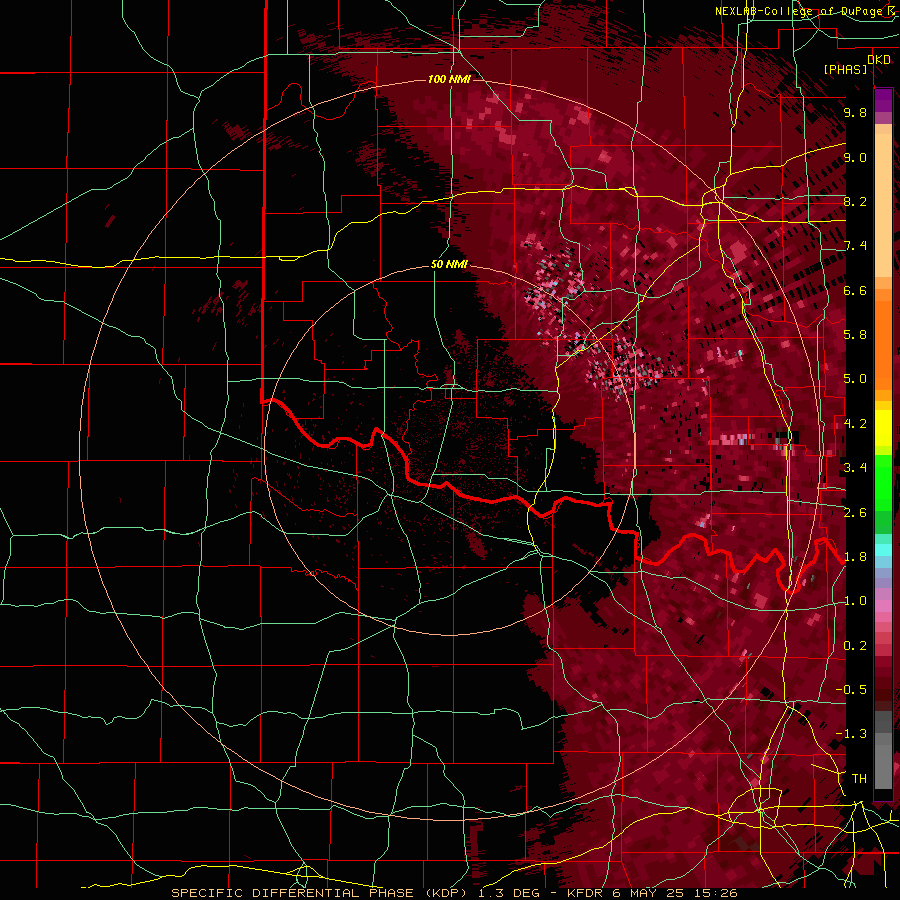Click the 4.2 scale value label
Viewport: 900px width, 900px height.
click(855, 424)
